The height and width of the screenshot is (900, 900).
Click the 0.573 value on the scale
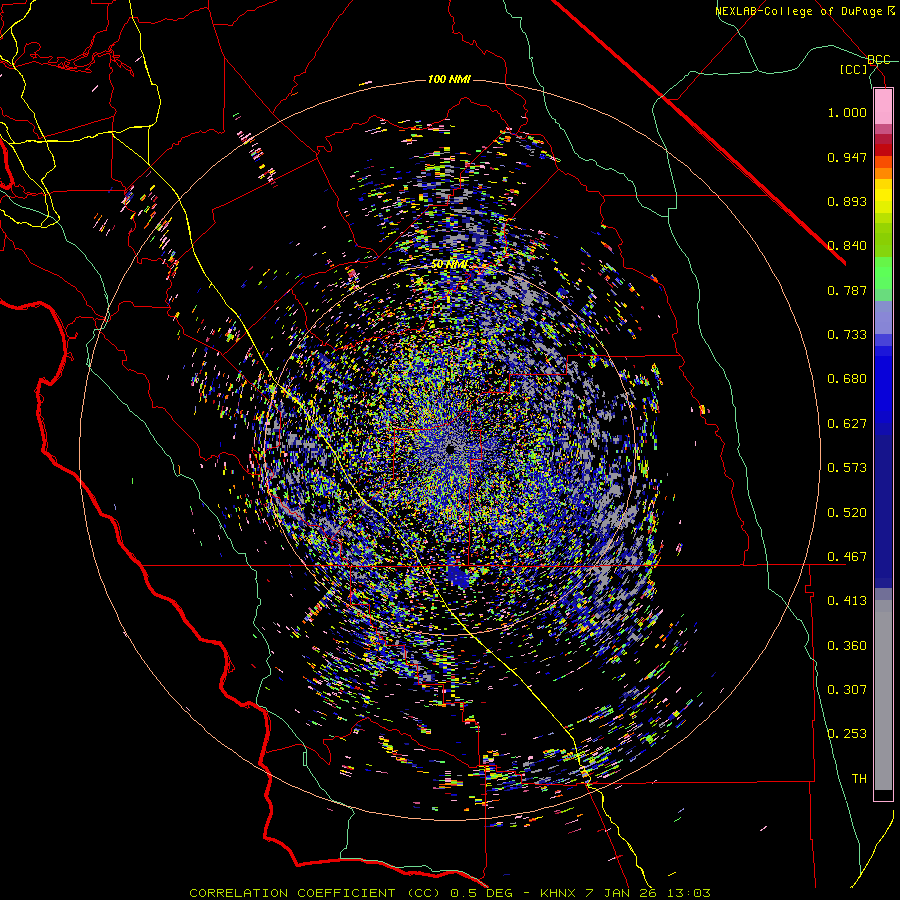click(x=847, y=468)
